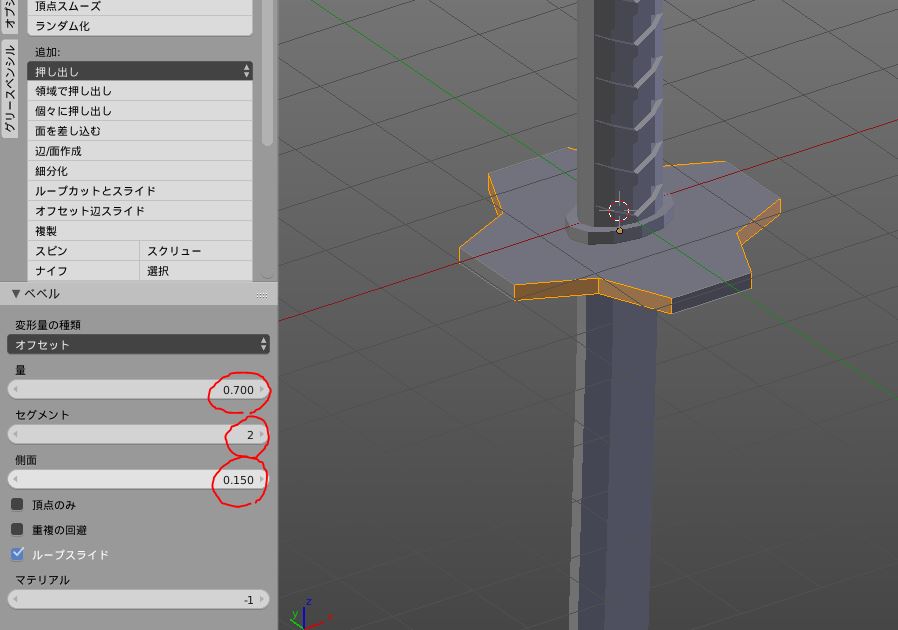This screenshot has width=898, height=630.
Task: Collapse the ベベル operator panel
Action: pyautogui.click(x=16, y=294)
